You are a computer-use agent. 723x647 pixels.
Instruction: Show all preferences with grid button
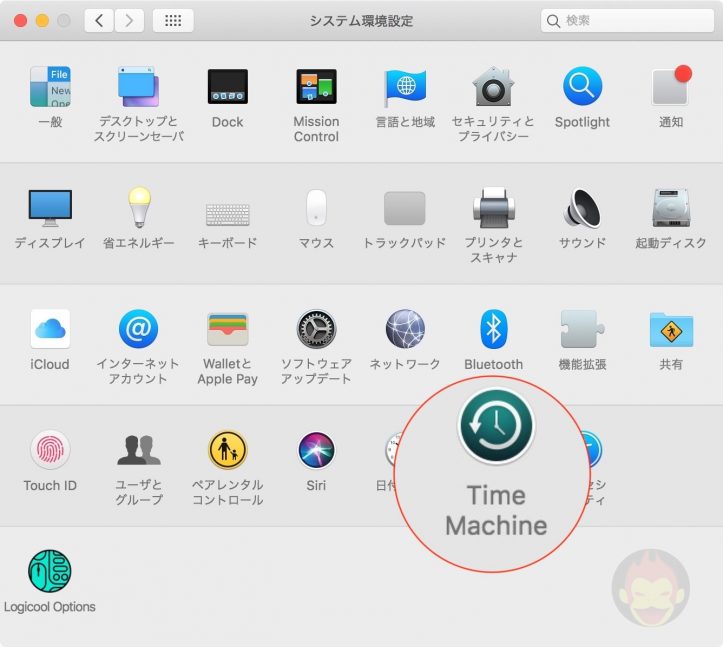pos(173,20)
